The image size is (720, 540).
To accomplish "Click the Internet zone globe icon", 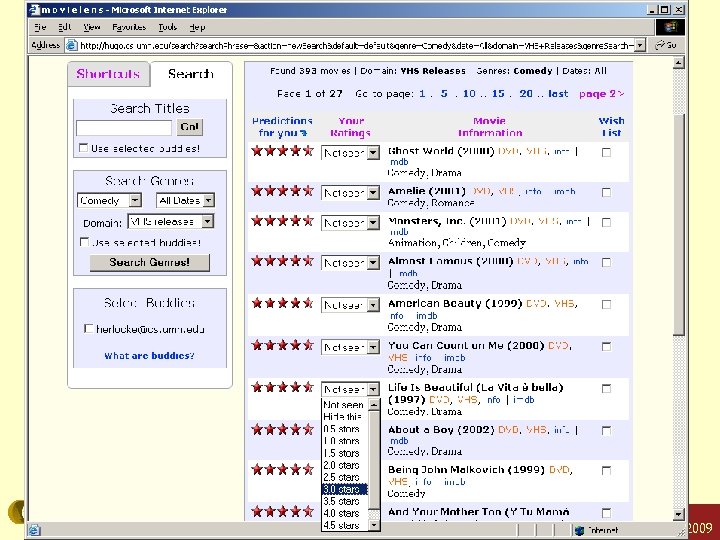I will (x=579, y=530).
